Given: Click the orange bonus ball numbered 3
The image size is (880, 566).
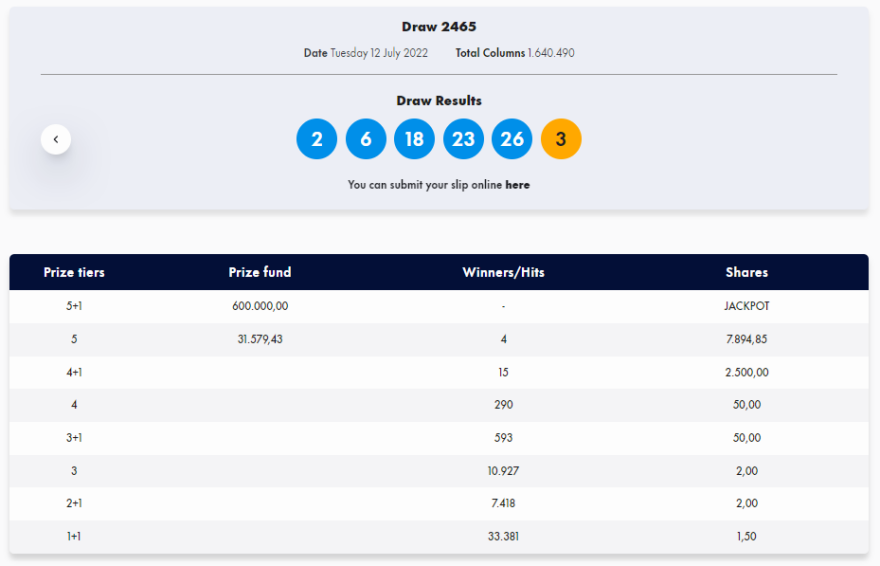Looking at the screenshot, I should coord(561,139).
